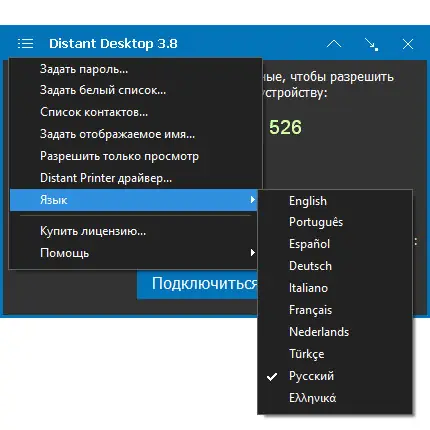Open the hamburger menu icon
Viewport: 430px width, 430px height.
pos(25,43)
